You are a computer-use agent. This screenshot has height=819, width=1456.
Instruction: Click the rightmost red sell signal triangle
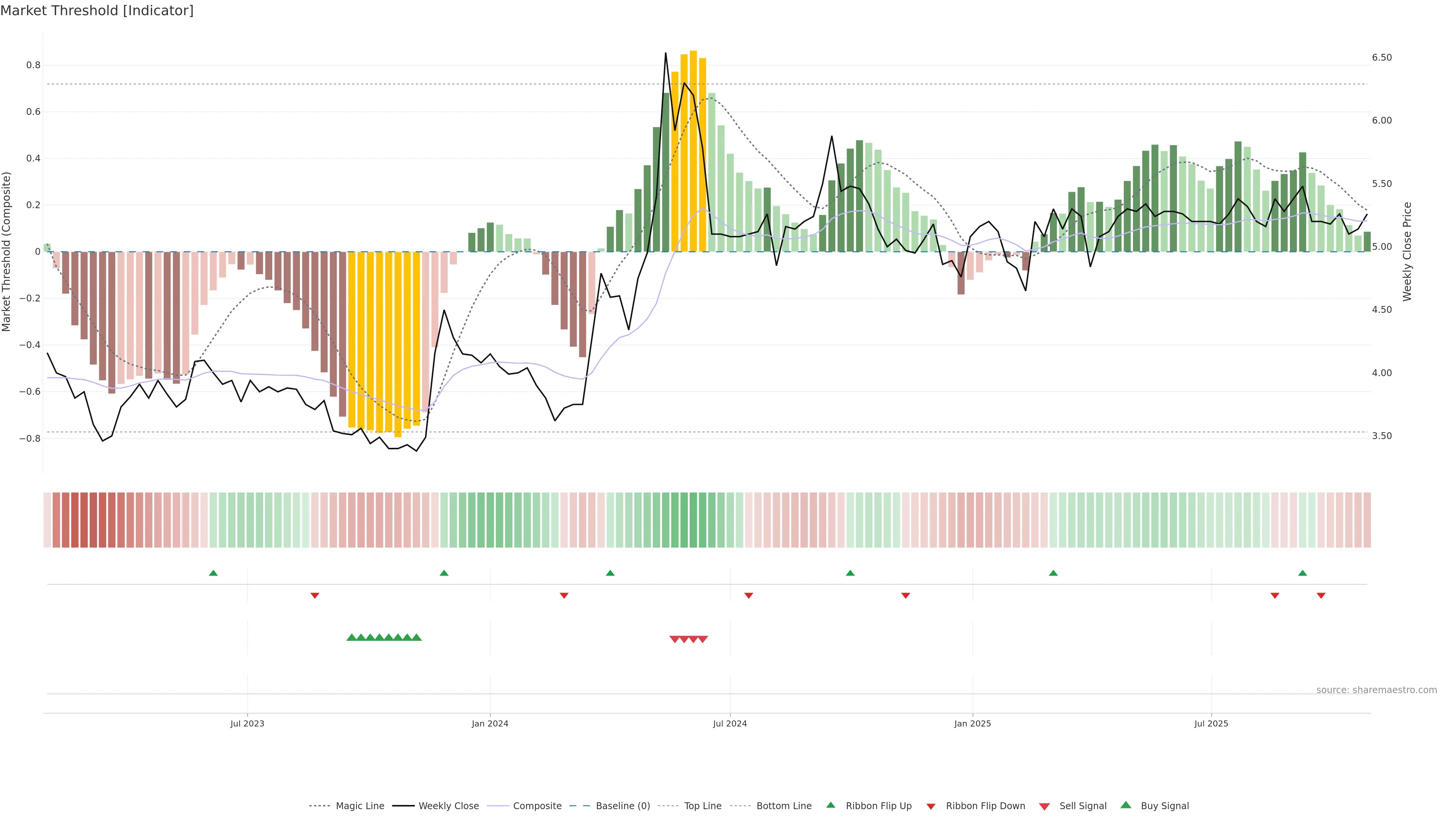[x=703, y=639]
